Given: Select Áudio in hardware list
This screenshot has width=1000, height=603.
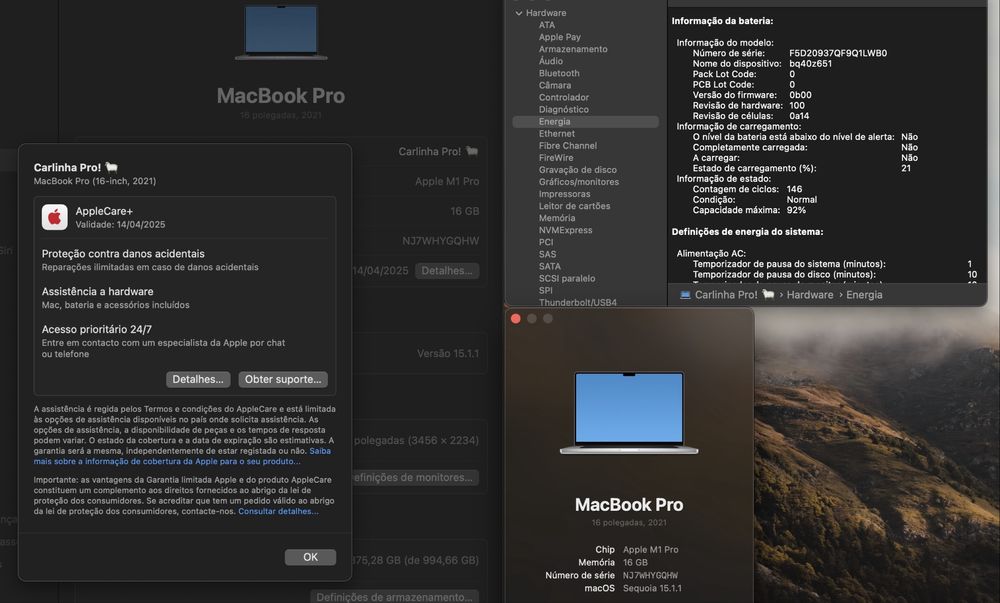Looking at the screenshot, I should pos(550,61).
